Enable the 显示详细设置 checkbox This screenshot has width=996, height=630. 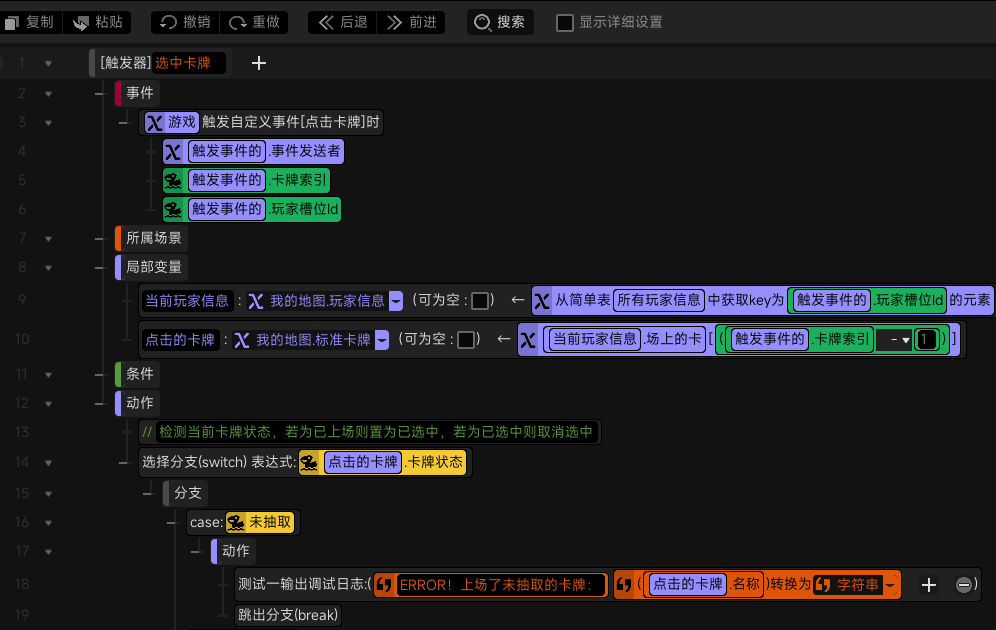(x=565, y=22)
